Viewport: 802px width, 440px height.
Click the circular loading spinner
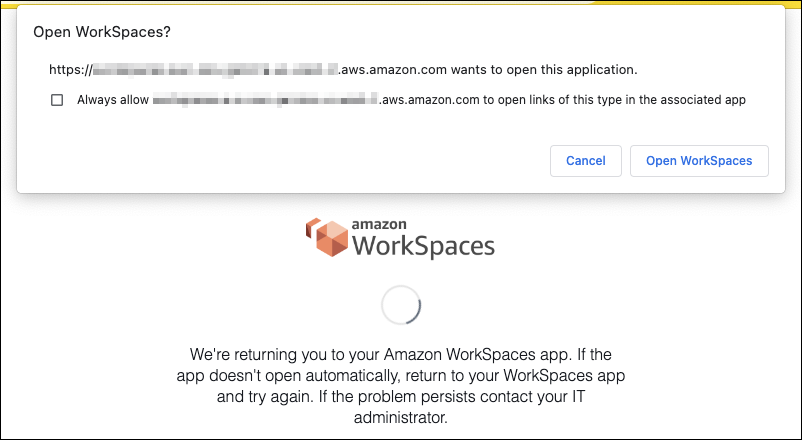click(401, 306)
